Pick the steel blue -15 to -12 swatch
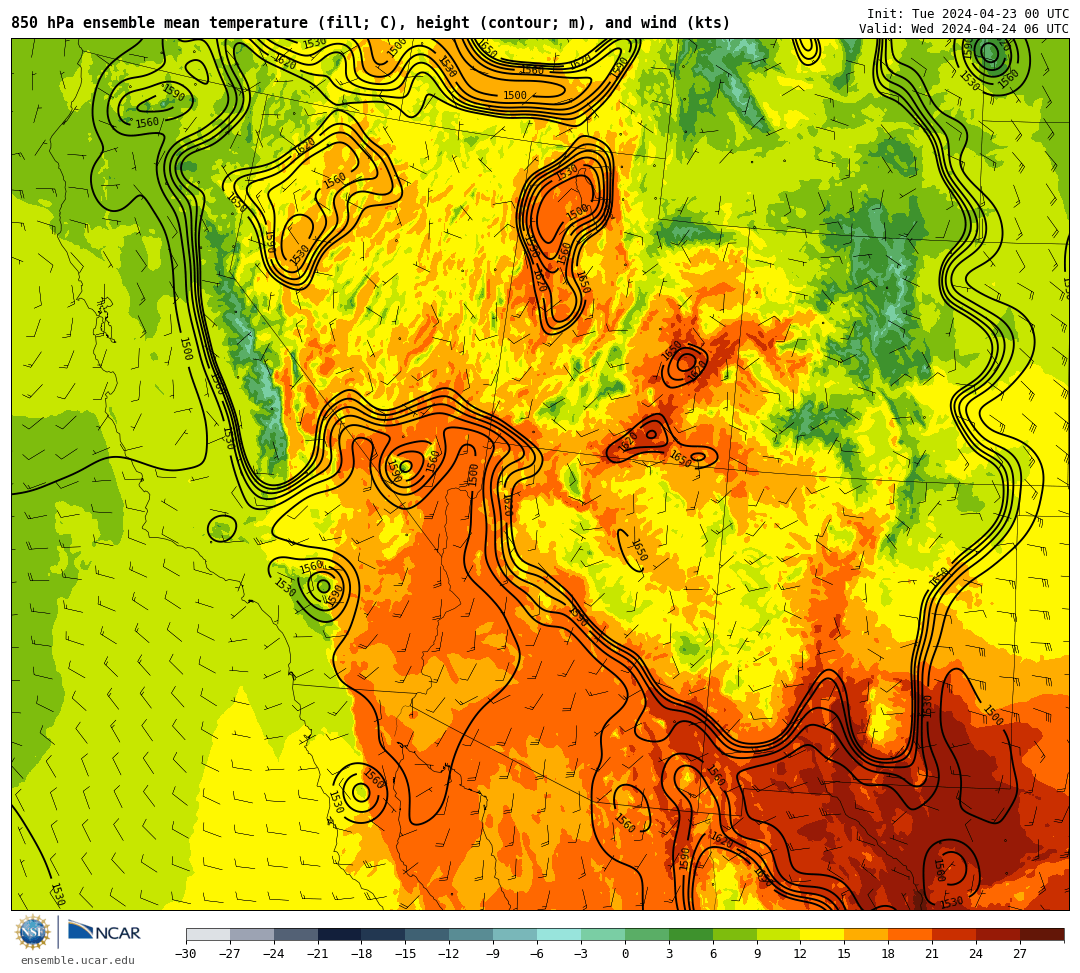1080x973 pixels. (x=428, y=934)
